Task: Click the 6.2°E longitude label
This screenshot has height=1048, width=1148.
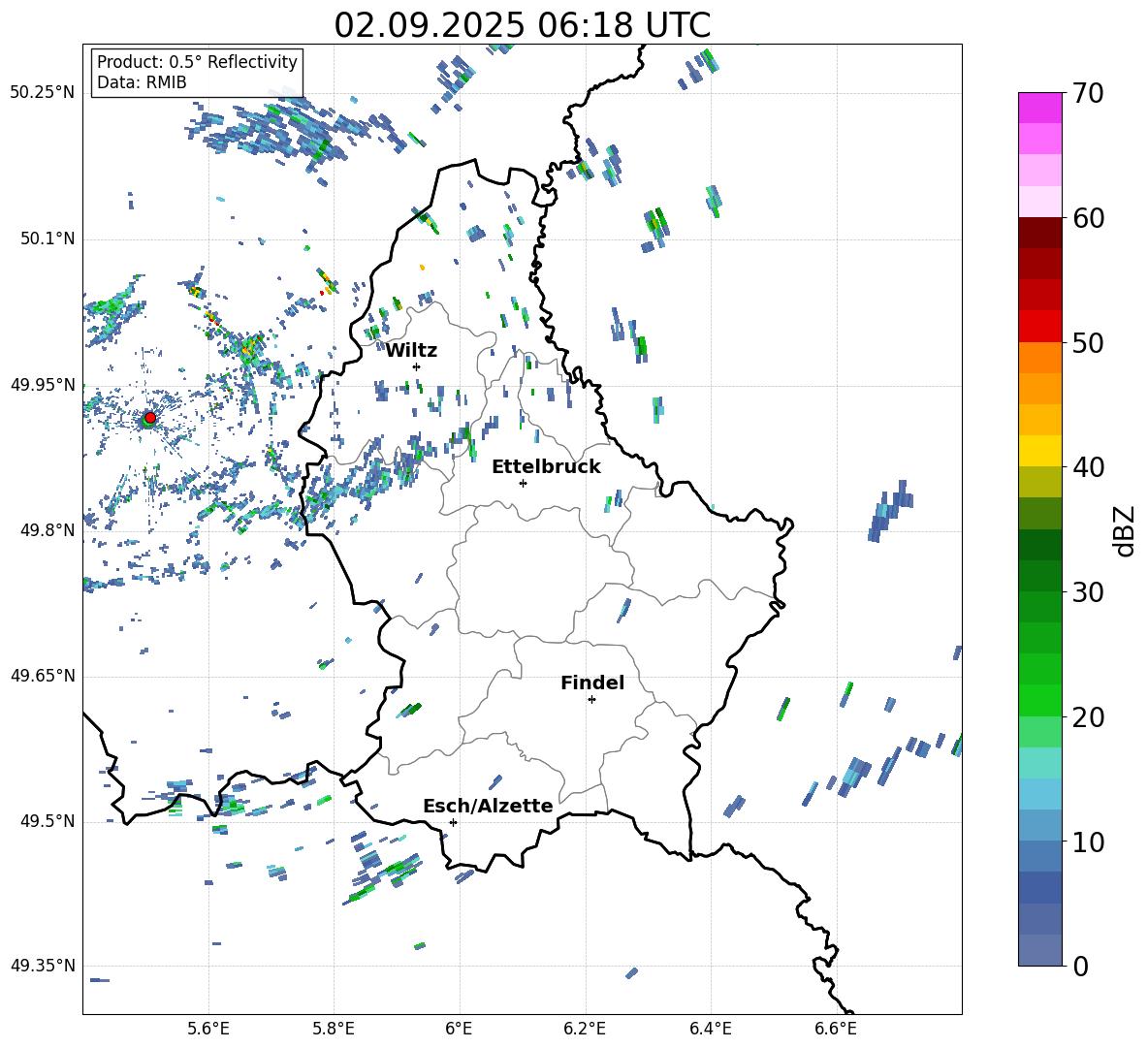Action: point(585,1029)
